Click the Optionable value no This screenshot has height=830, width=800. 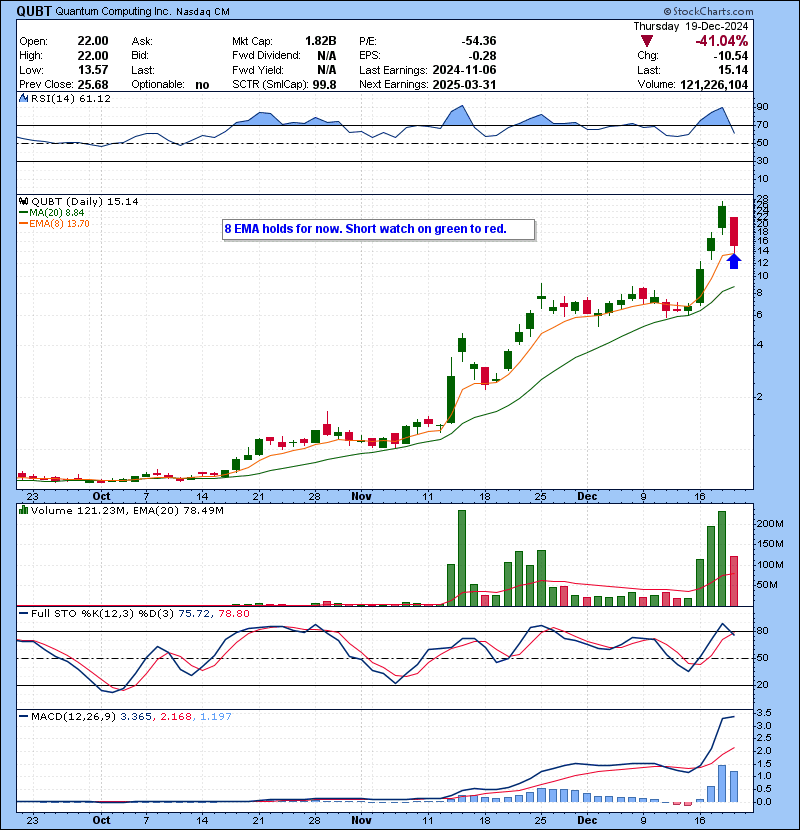pyautogui.click(x=202, y=85)
